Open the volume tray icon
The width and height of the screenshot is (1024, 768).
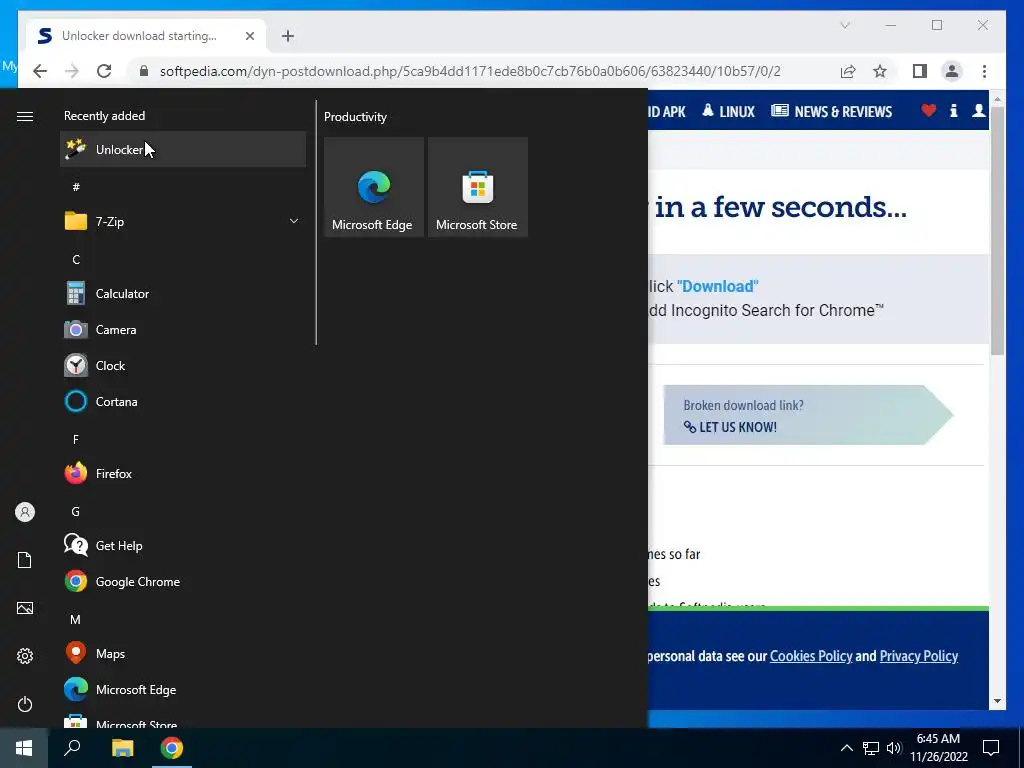pos(894,748)
